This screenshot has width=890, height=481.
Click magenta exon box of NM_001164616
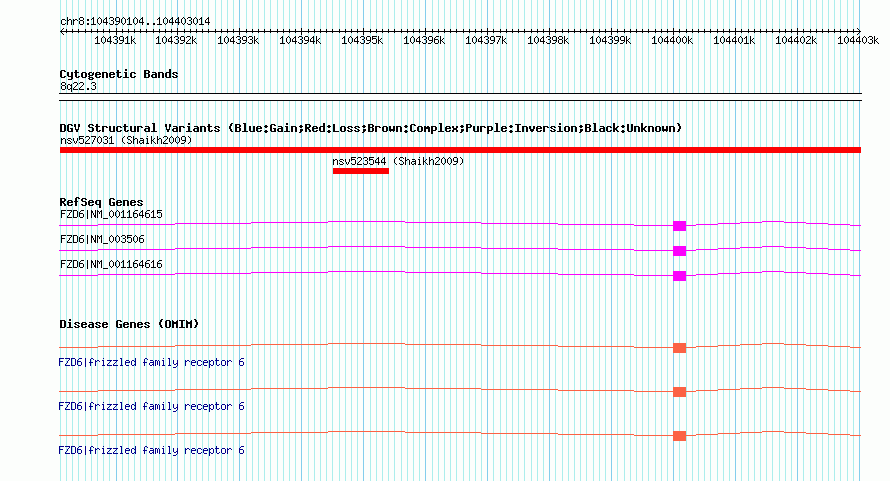click(679, 276)
